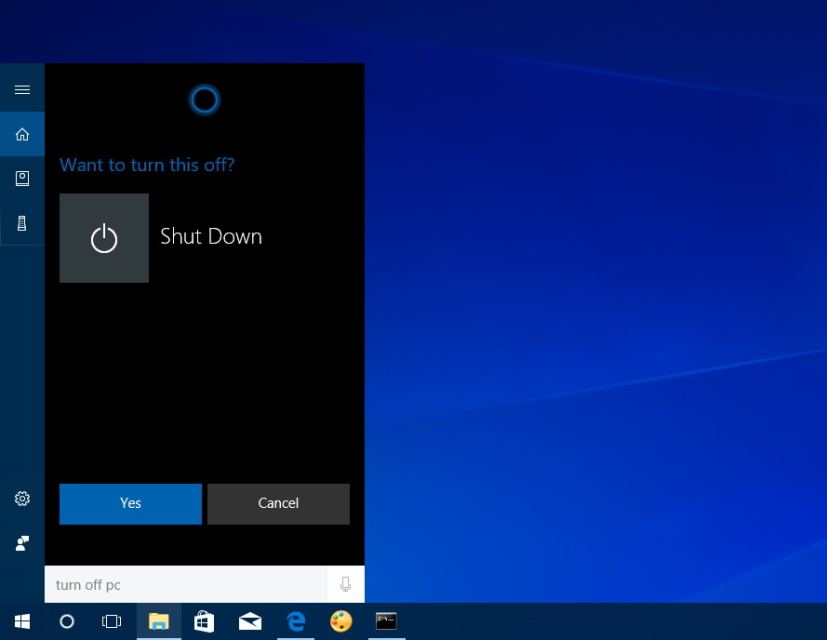Image resolution: width=827 pixels, height=640 pixels.
Task: Open Task View
Action: [x=112, y=621]
